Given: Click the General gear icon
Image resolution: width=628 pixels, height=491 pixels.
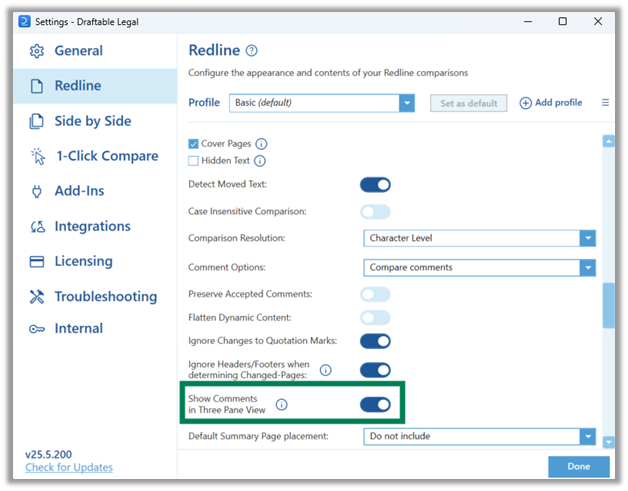Looking at the screenshot, I should 36,51.
